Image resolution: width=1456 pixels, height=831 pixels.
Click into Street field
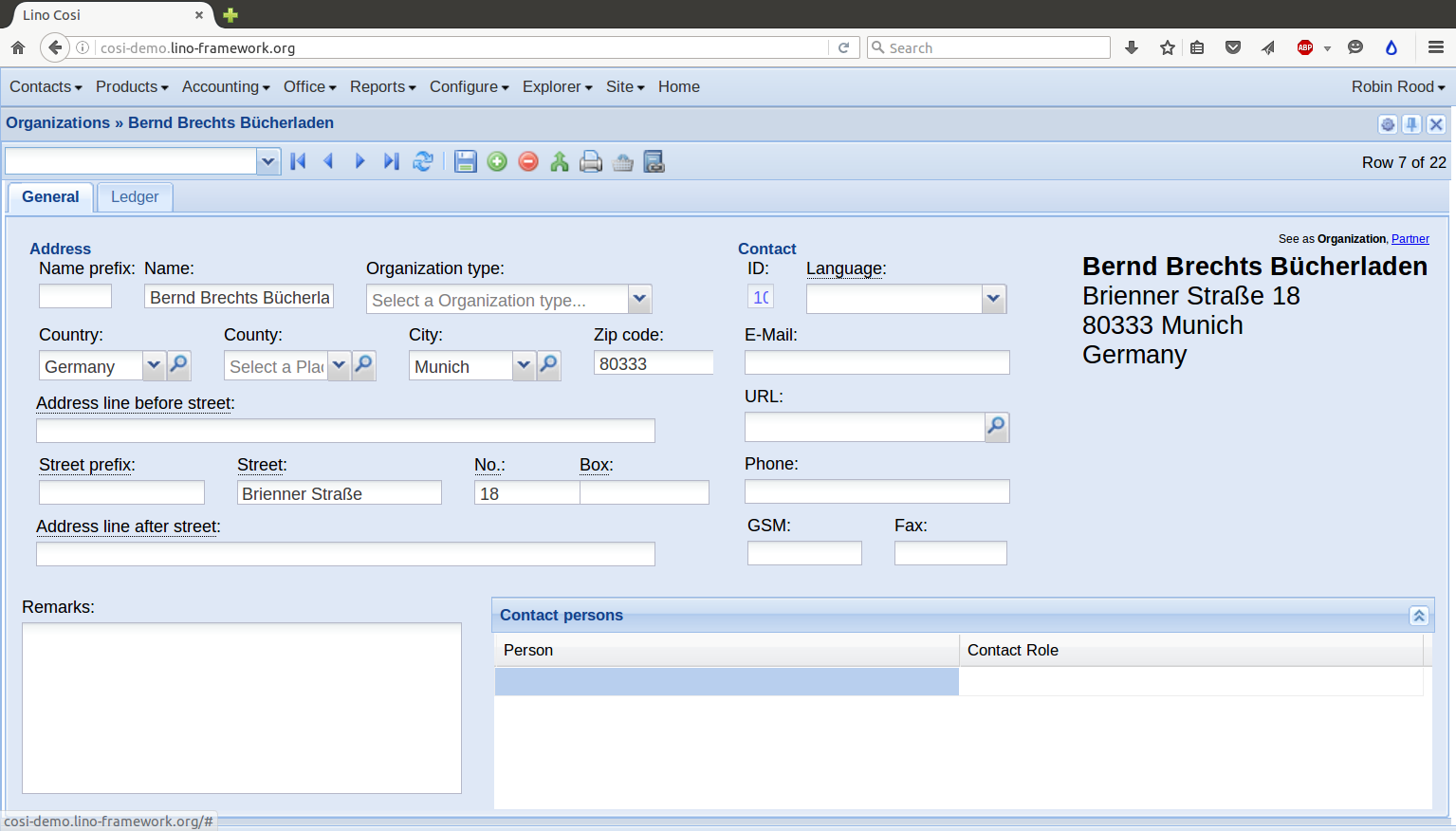click(340, 492)
